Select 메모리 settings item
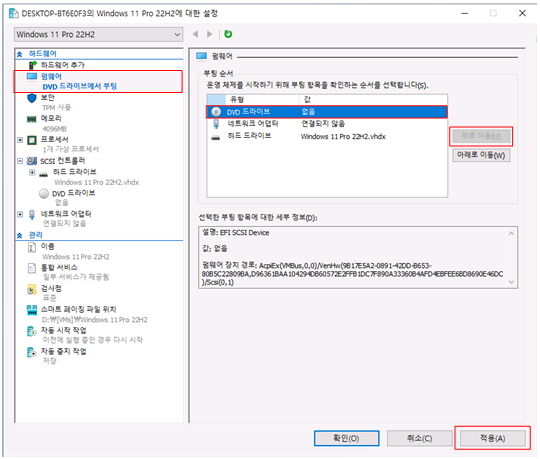This screenshot has height=459, width=540. coord(51,118)
